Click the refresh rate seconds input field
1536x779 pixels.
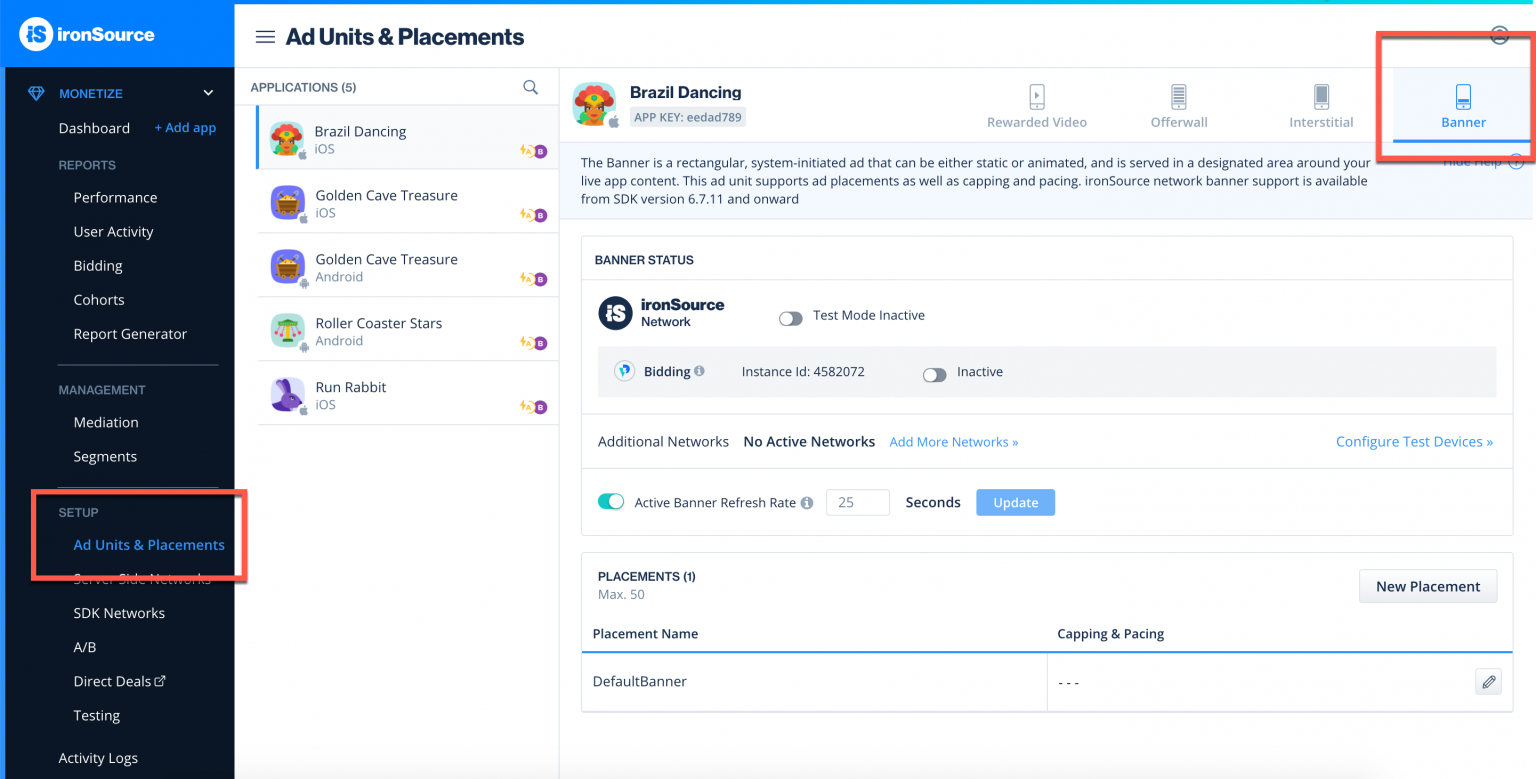(x=857, y=502)
